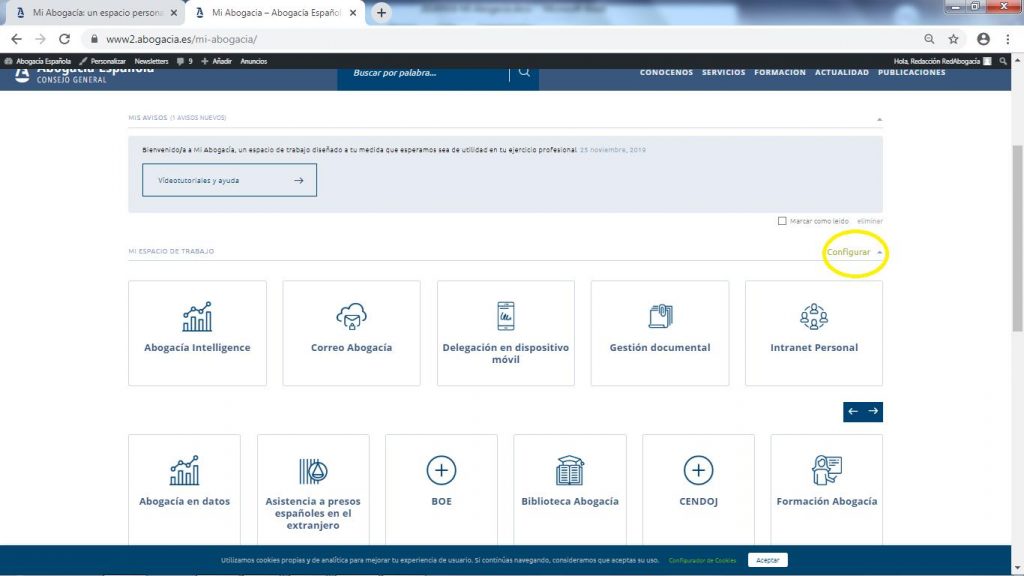Screen dimensions: 1024x576
Task: Open the Hola, Redacción RedAbogacía account menu
Action: pos(942,61)
